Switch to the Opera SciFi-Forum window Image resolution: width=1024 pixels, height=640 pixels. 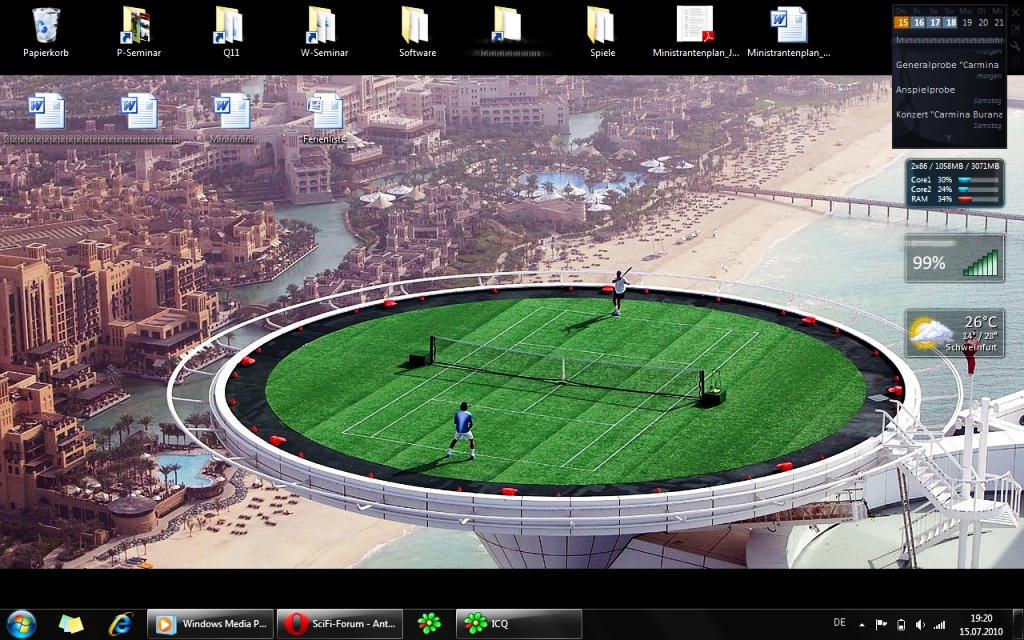tap(340, 624)
